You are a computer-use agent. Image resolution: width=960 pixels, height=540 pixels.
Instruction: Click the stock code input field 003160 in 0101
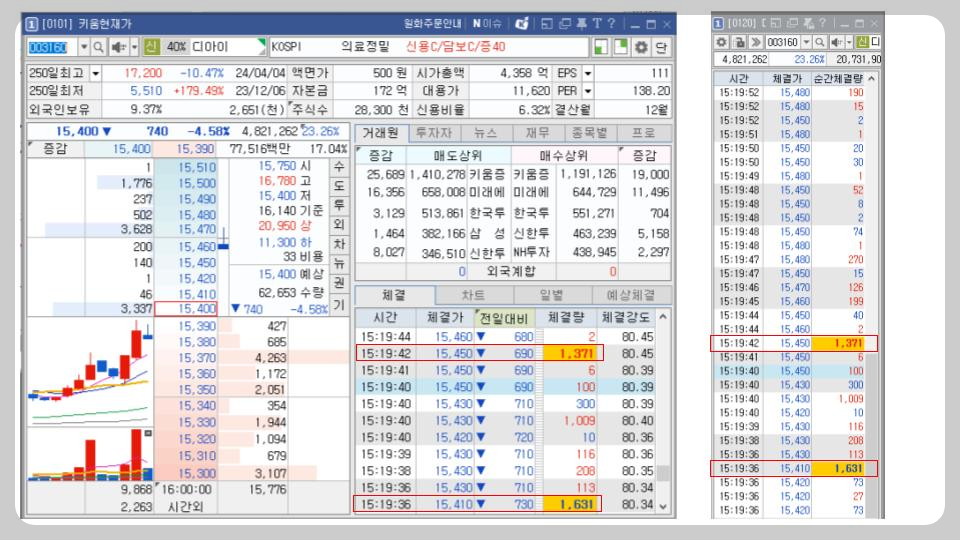click(52, 47)
